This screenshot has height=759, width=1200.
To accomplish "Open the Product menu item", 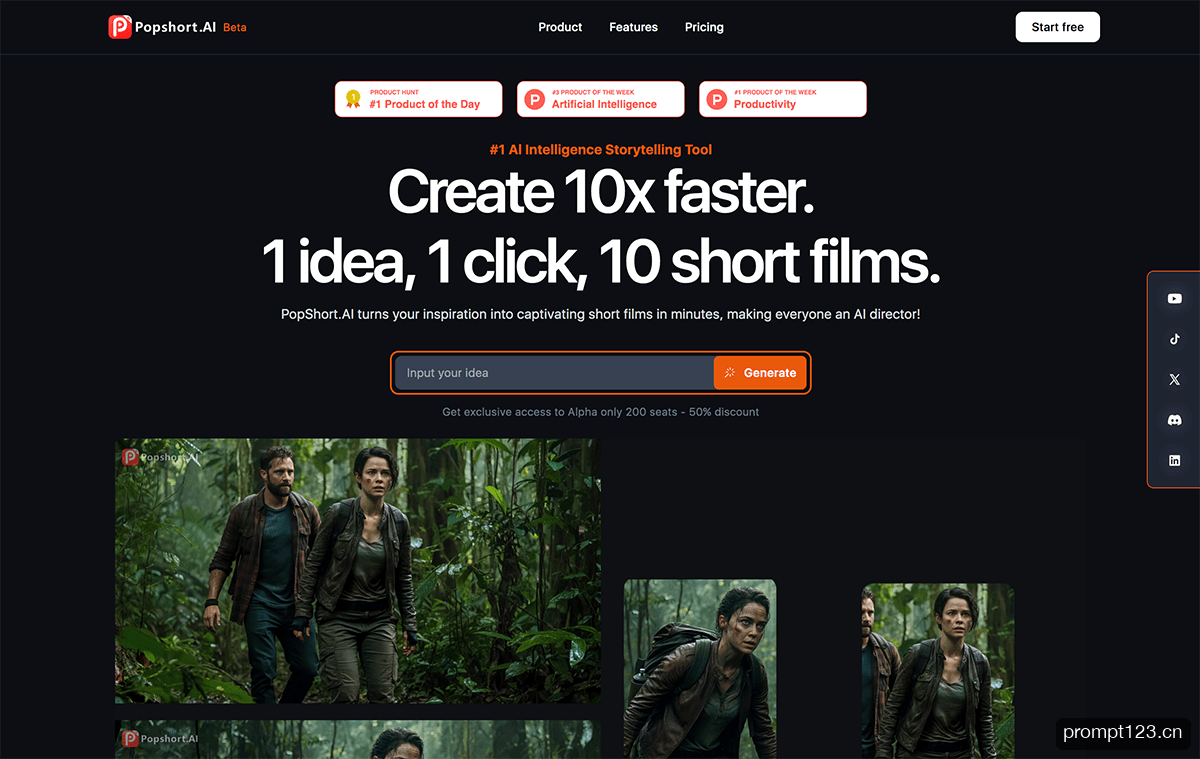I will [x=560, y=27].
